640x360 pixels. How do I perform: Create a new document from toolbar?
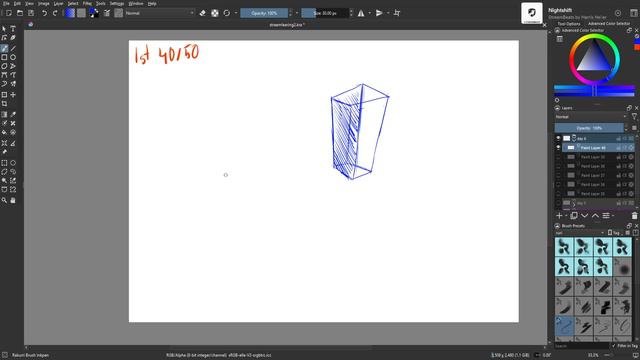[9, 13]
